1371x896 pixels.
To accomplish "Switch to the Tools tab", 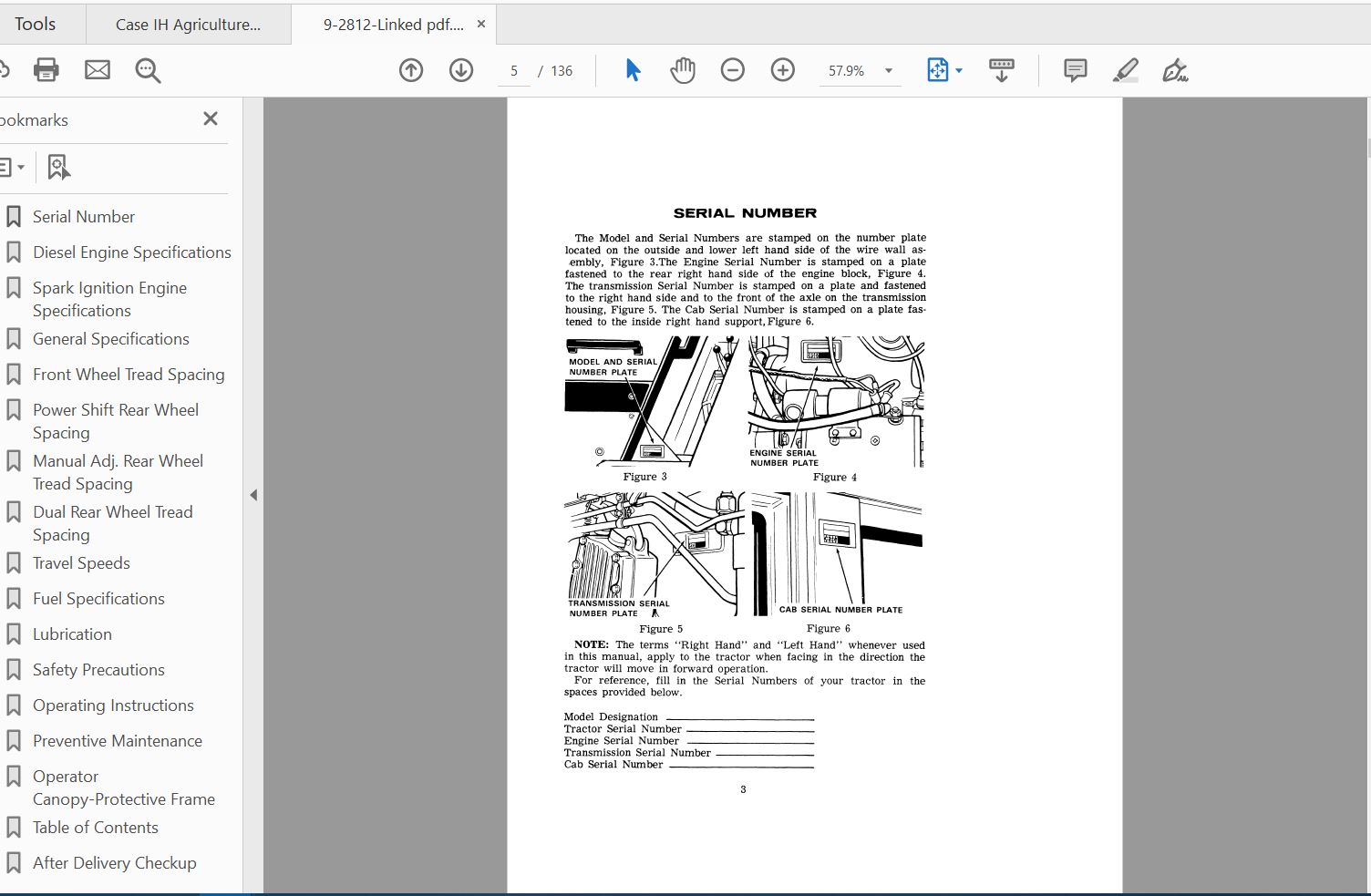I will coord(33,24).
